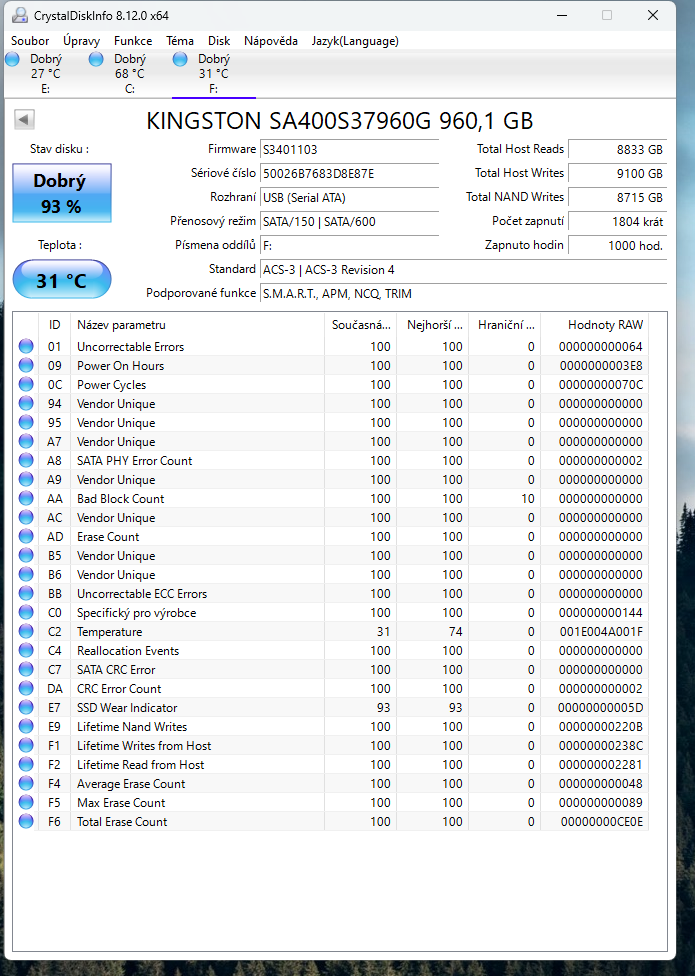Click the Dobrý 93 % health status button
Image resolution: width=695 pixels, height=976 pixels.
pos(61,194)
